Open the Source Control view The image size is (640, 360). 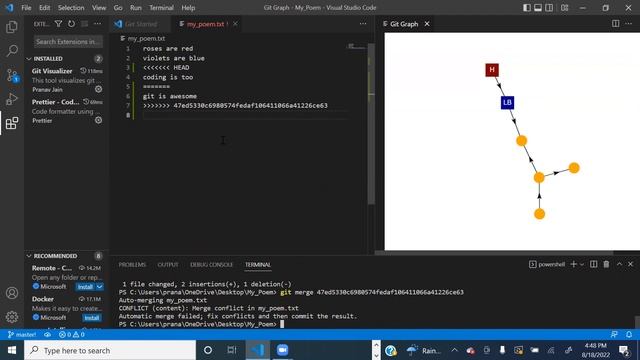12,75
